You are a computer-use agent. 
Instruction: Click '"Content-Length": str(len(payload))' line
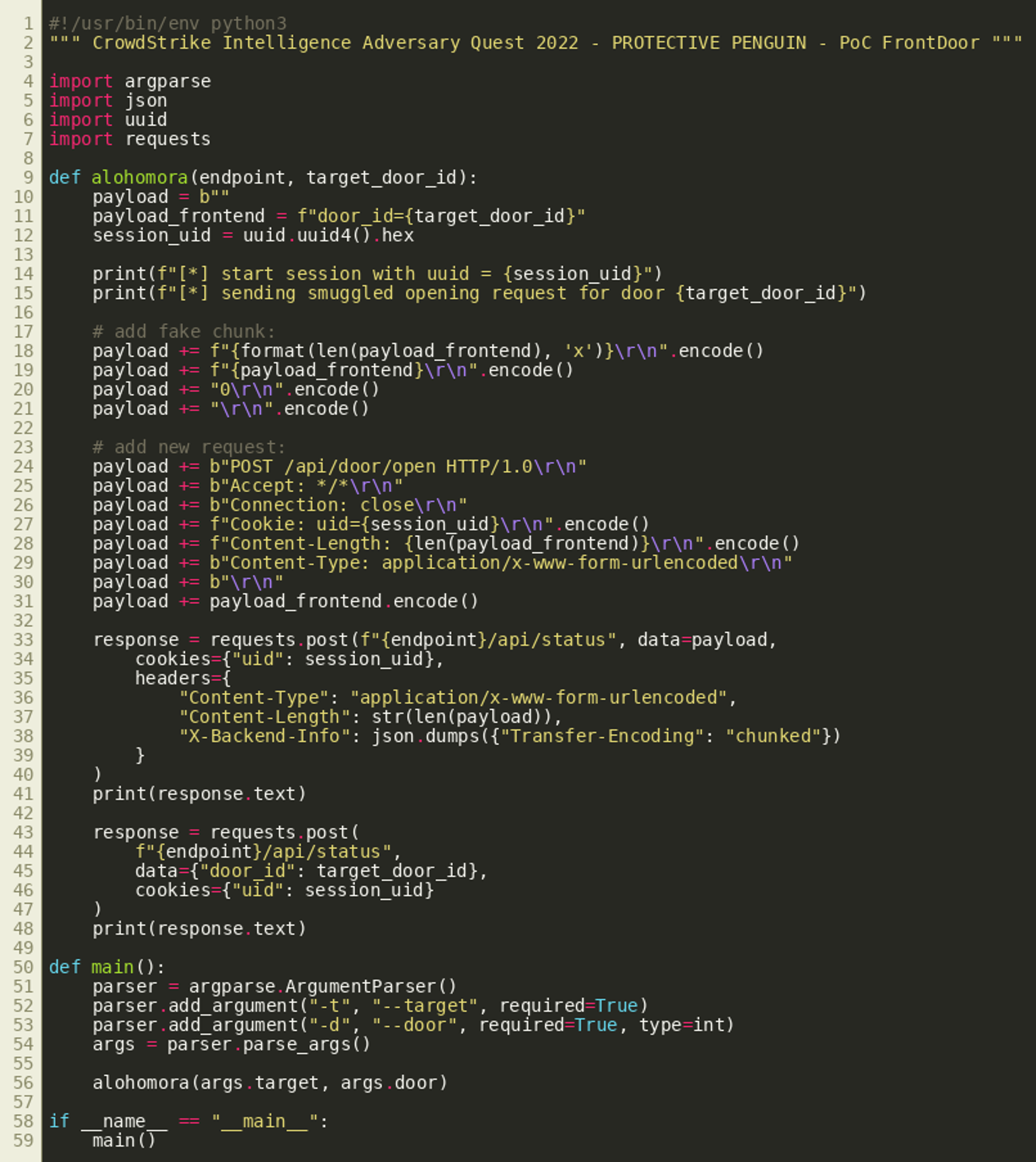click(x=371, y=717)
